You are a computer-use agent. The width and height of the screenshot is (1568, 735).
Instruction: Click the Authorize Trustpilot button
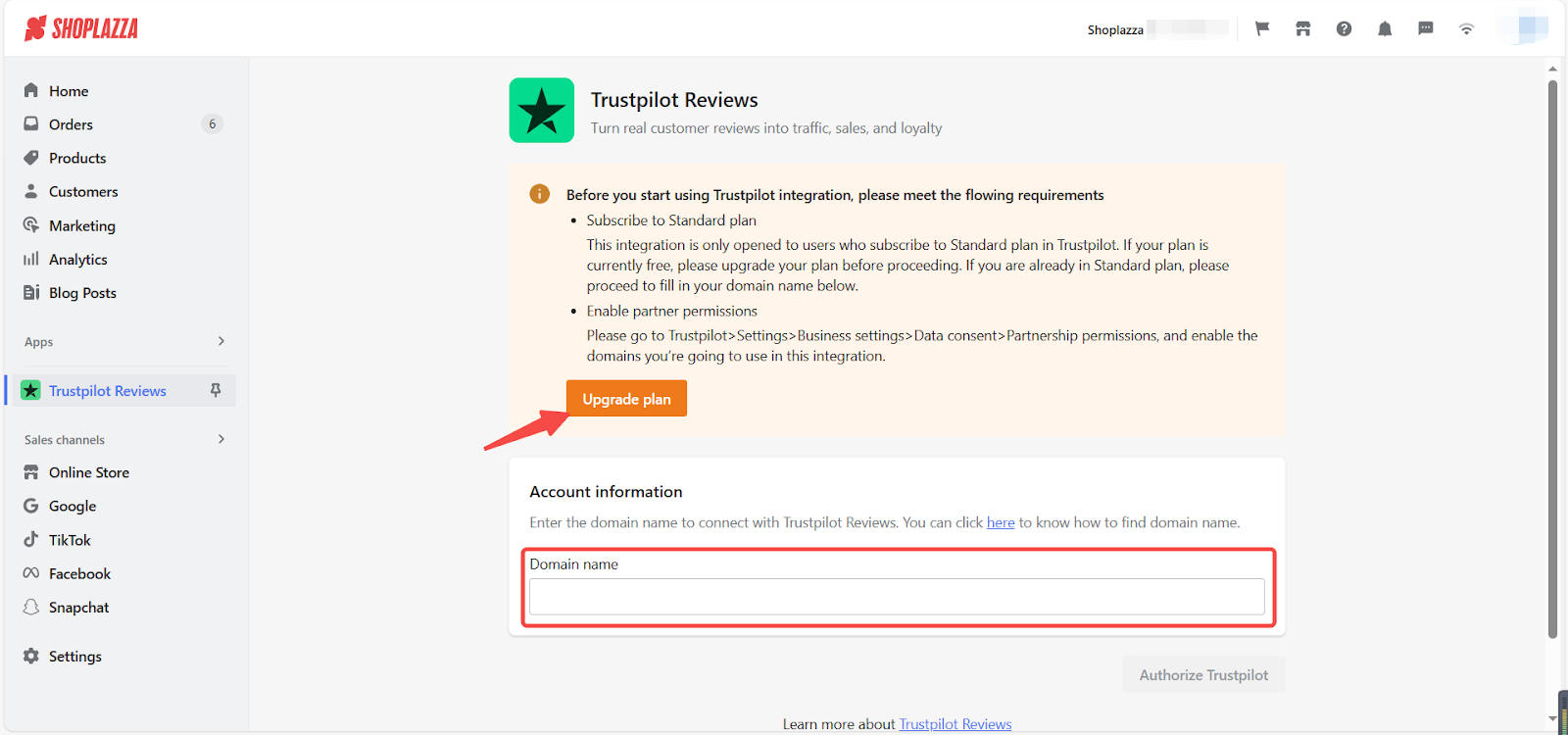click(x=1203, y=675)
